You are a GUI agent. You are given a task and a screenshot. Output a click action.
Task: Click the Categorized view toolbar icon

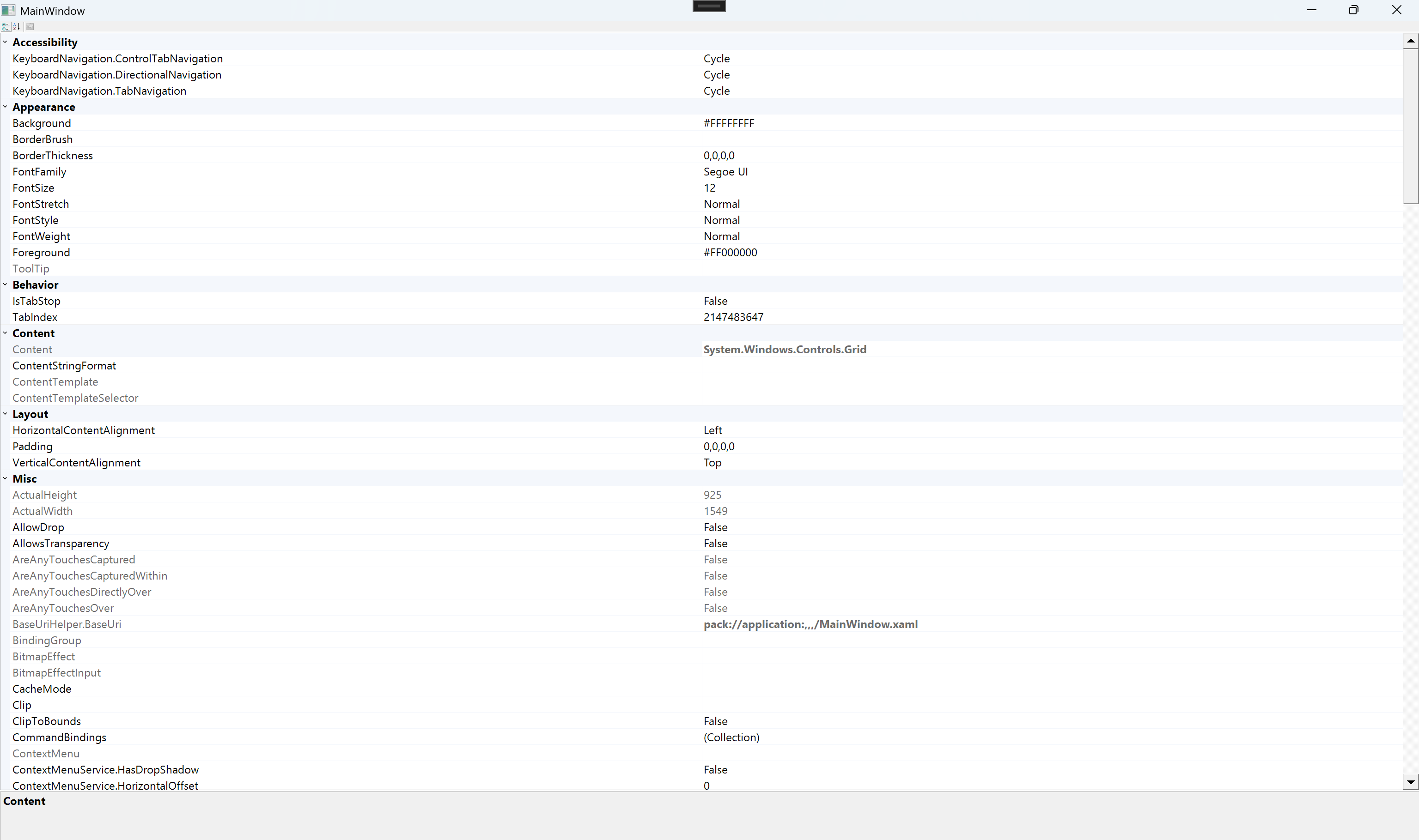[6, 27]
